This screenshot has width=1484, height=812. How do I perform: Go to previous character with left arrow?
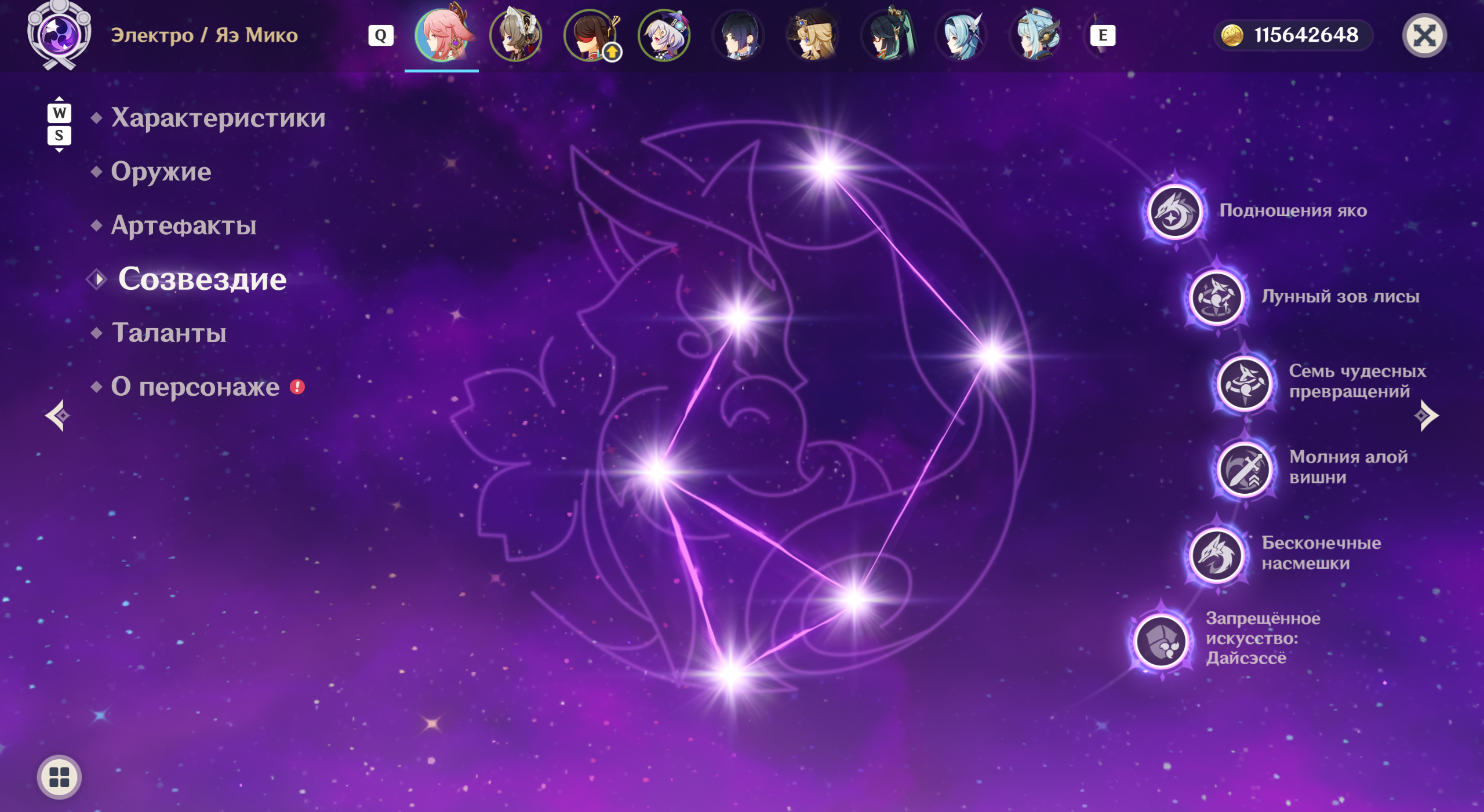57,416
